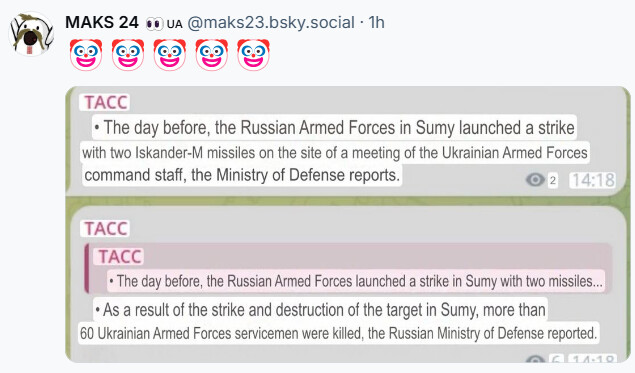Click the second clown emoji
The image size is (635, 373).
pos(128,55)
